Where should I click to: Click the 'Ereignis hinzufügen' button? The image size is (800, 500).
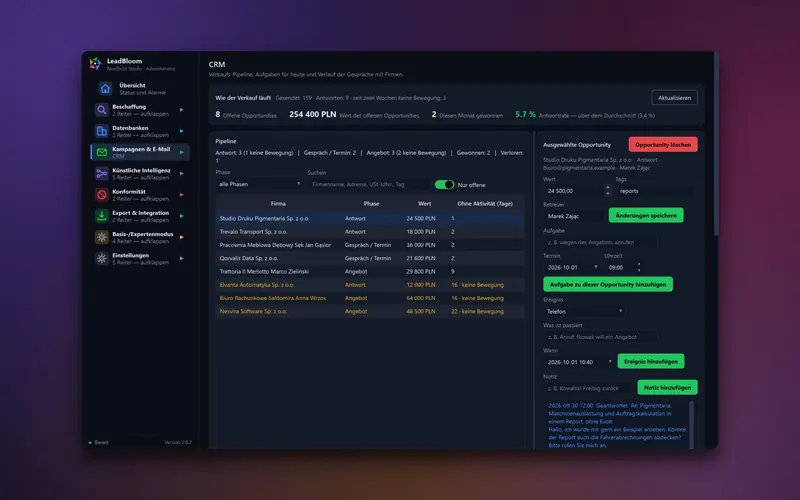coord(651,361)
